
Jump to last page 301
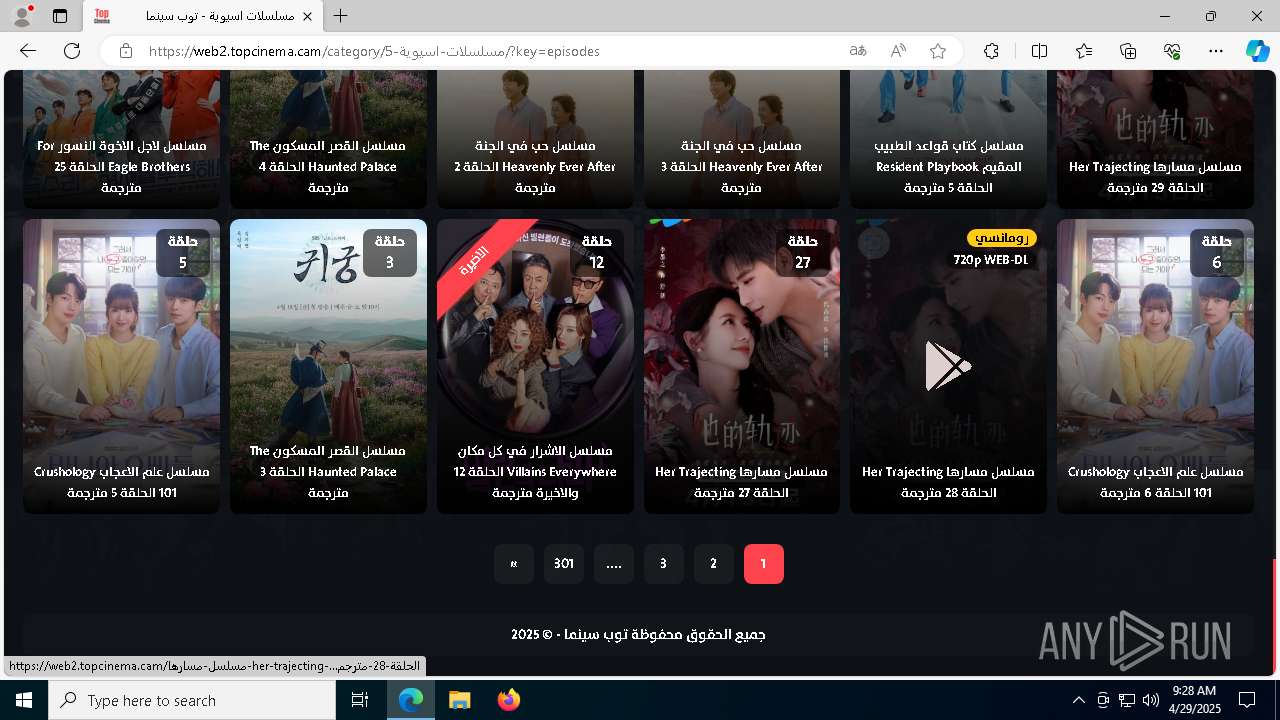pyautogui.click(x=564, y=564)
